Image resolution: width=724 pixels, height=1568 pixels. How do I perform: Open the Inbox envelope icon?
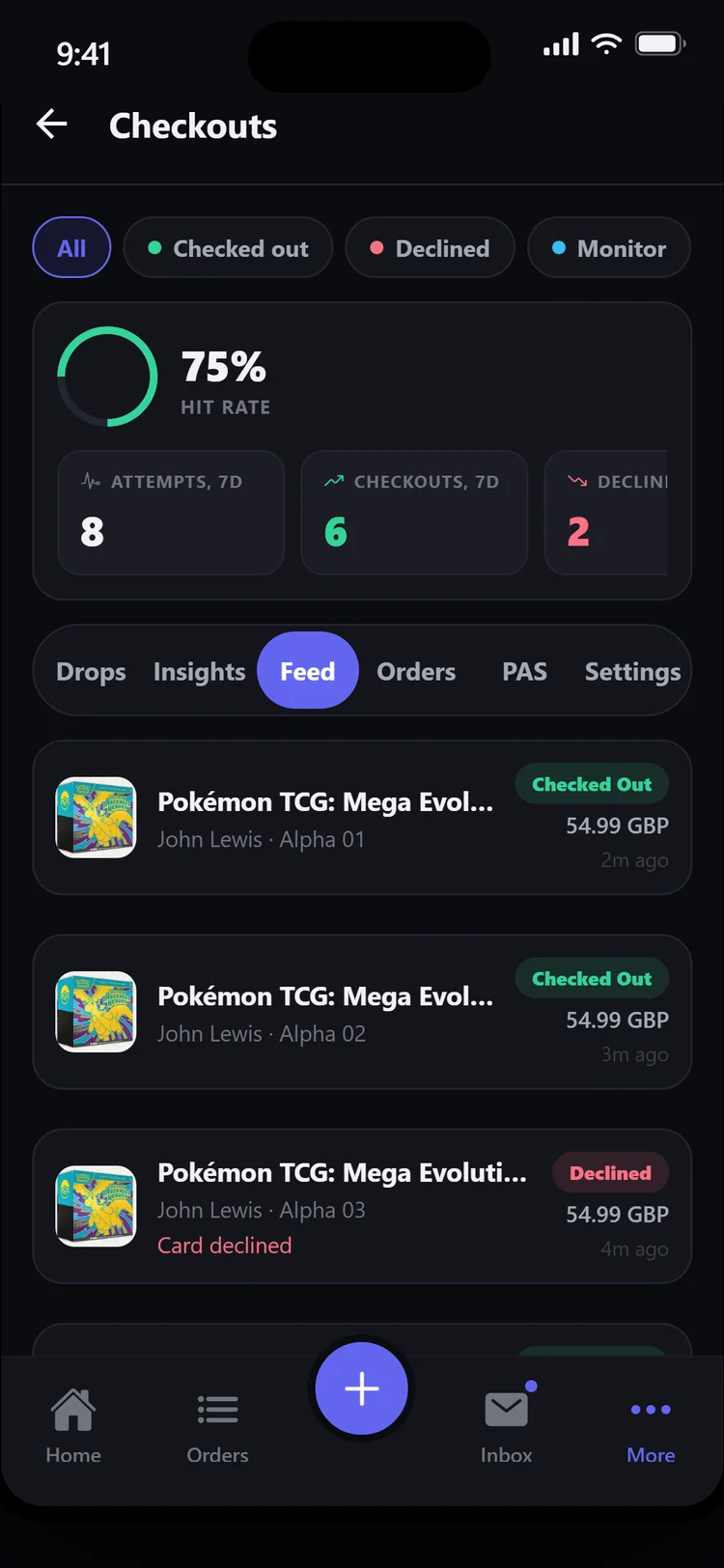click(x=506, y=1410)
